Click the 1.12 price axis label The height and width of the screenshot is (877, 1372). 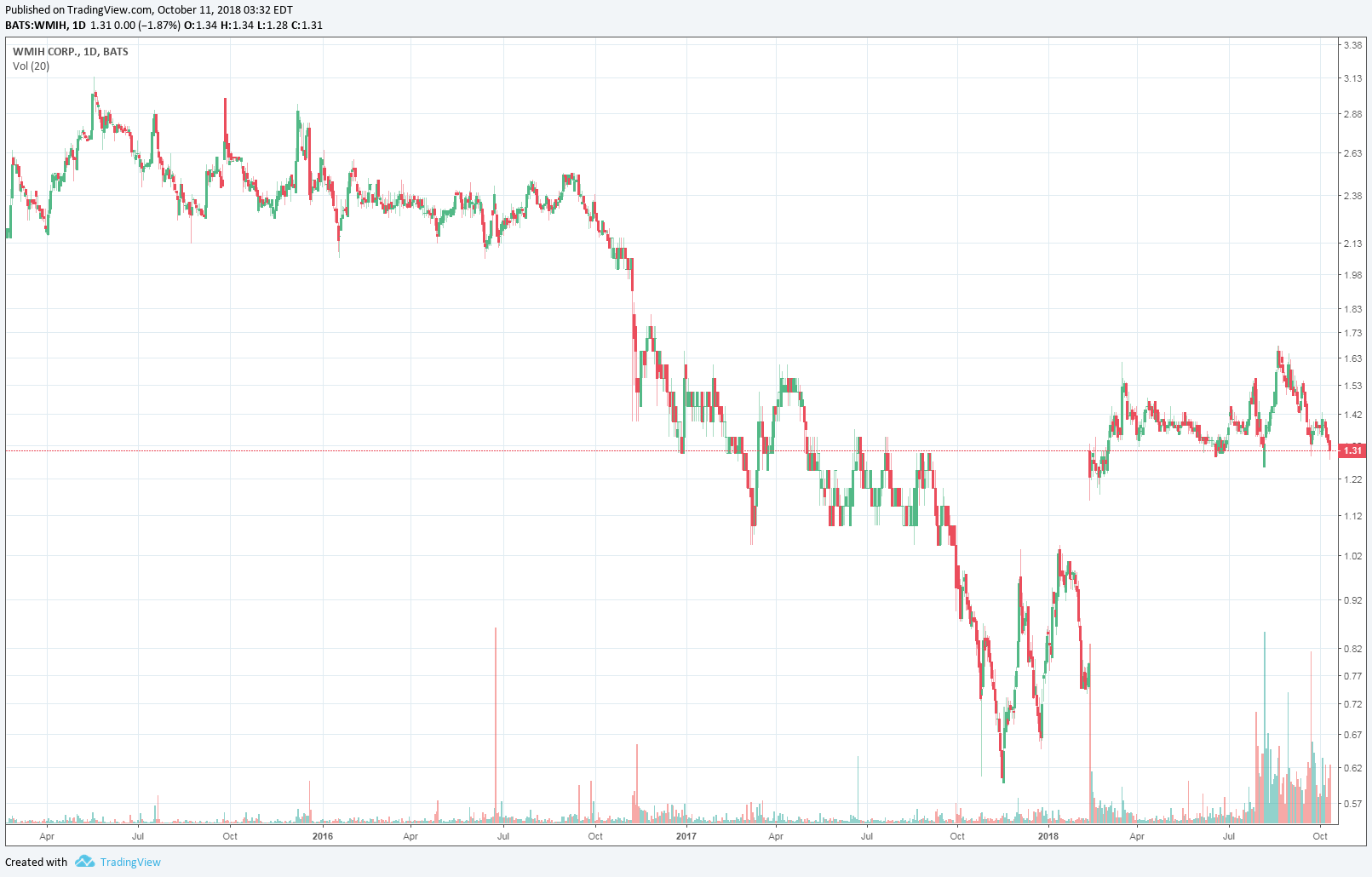click(x=1352, y=516)
